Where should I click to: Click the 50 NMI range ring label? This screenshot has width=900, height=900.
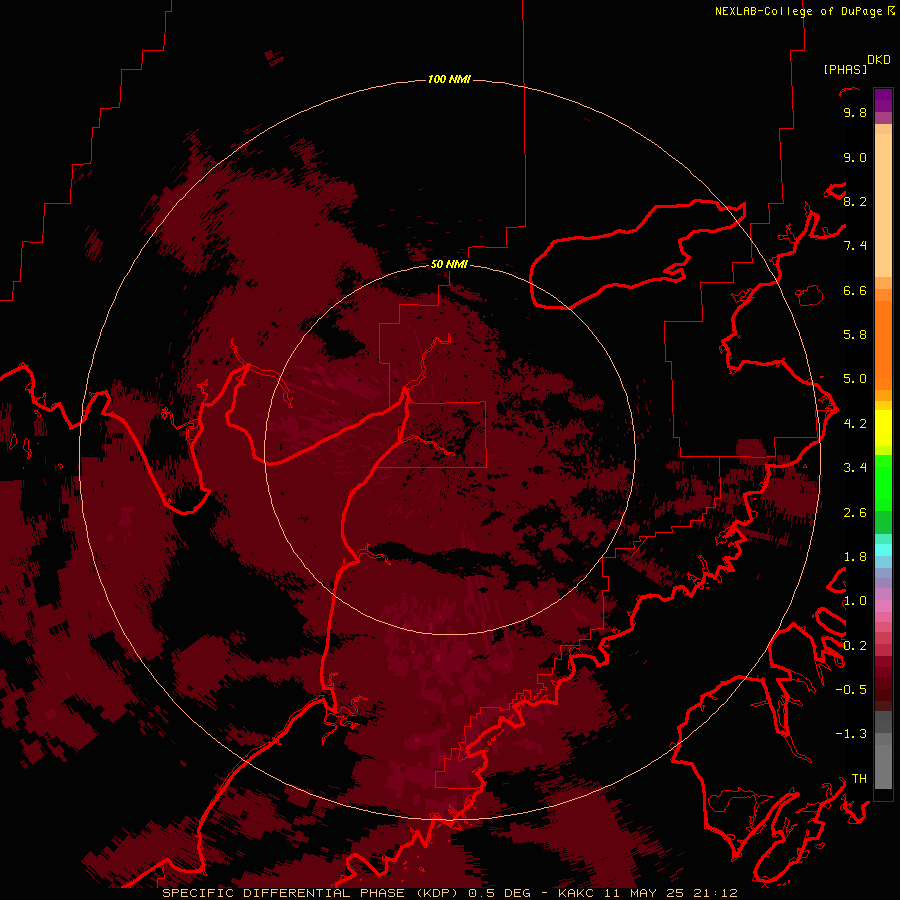(x=449, y=264)
